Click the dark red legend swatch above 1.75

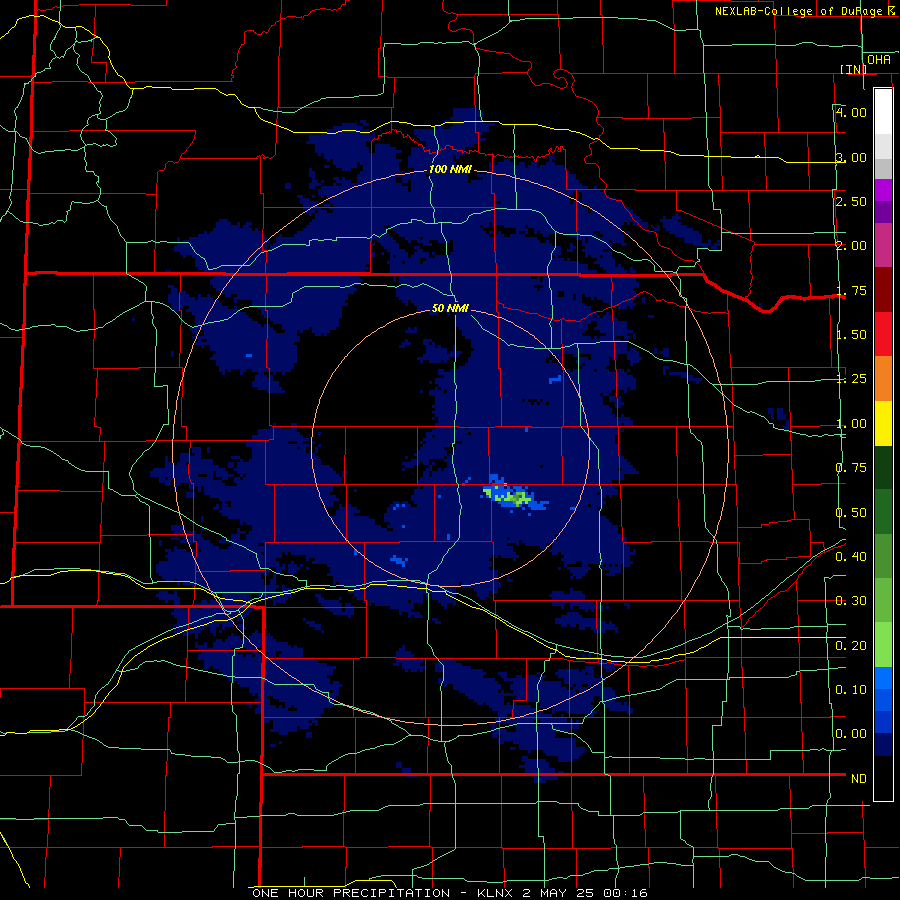(x=883, y=290)
